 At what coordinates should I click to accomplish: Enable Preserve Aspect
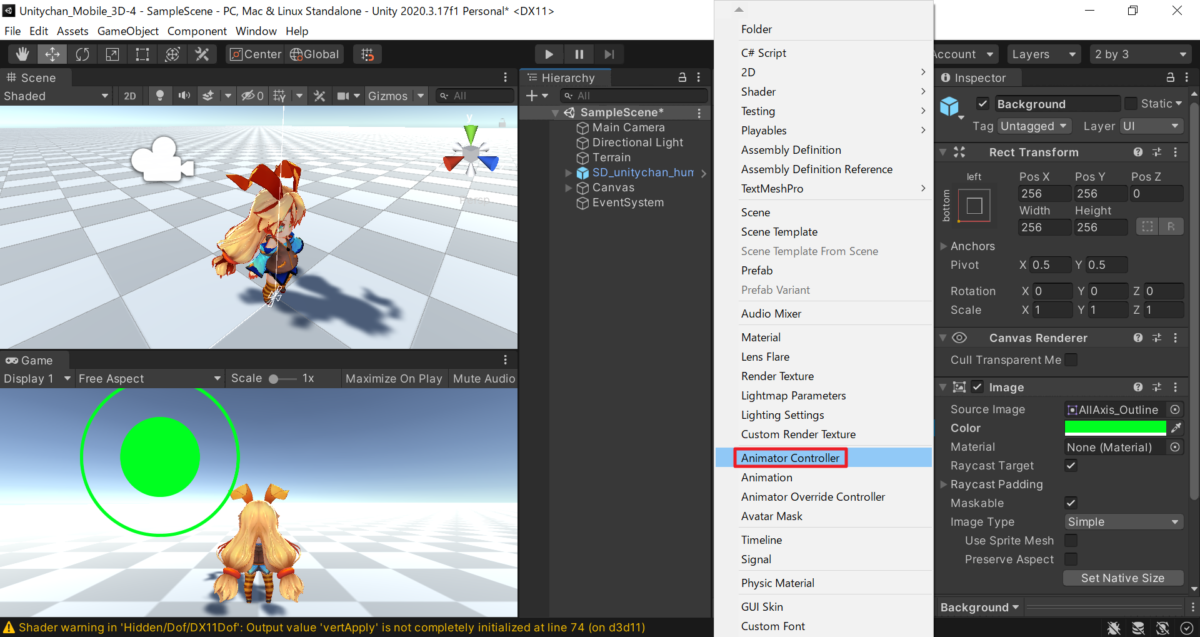click(x=1071, y=560)
